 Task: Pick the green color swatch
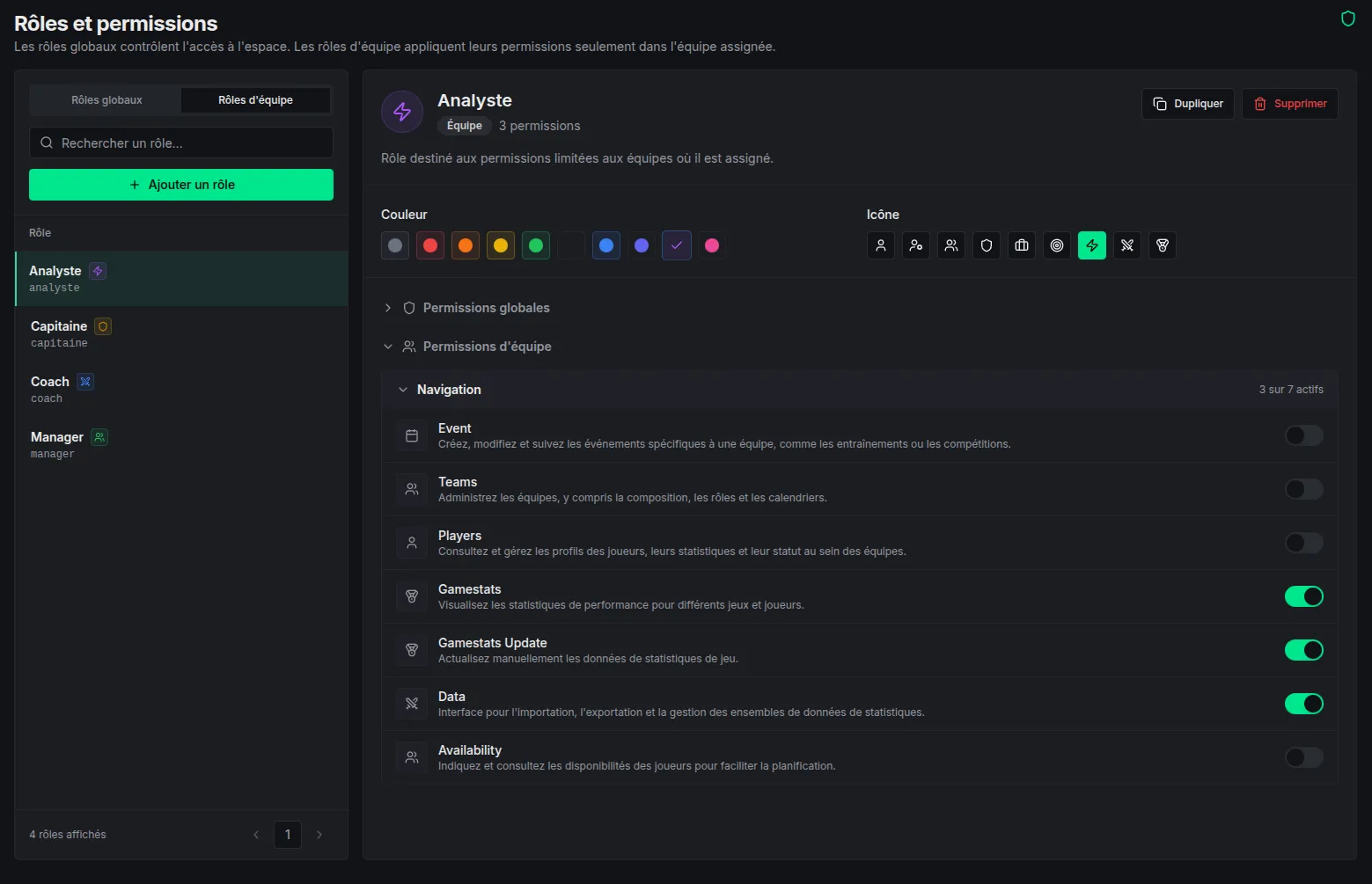pos(536,245)
